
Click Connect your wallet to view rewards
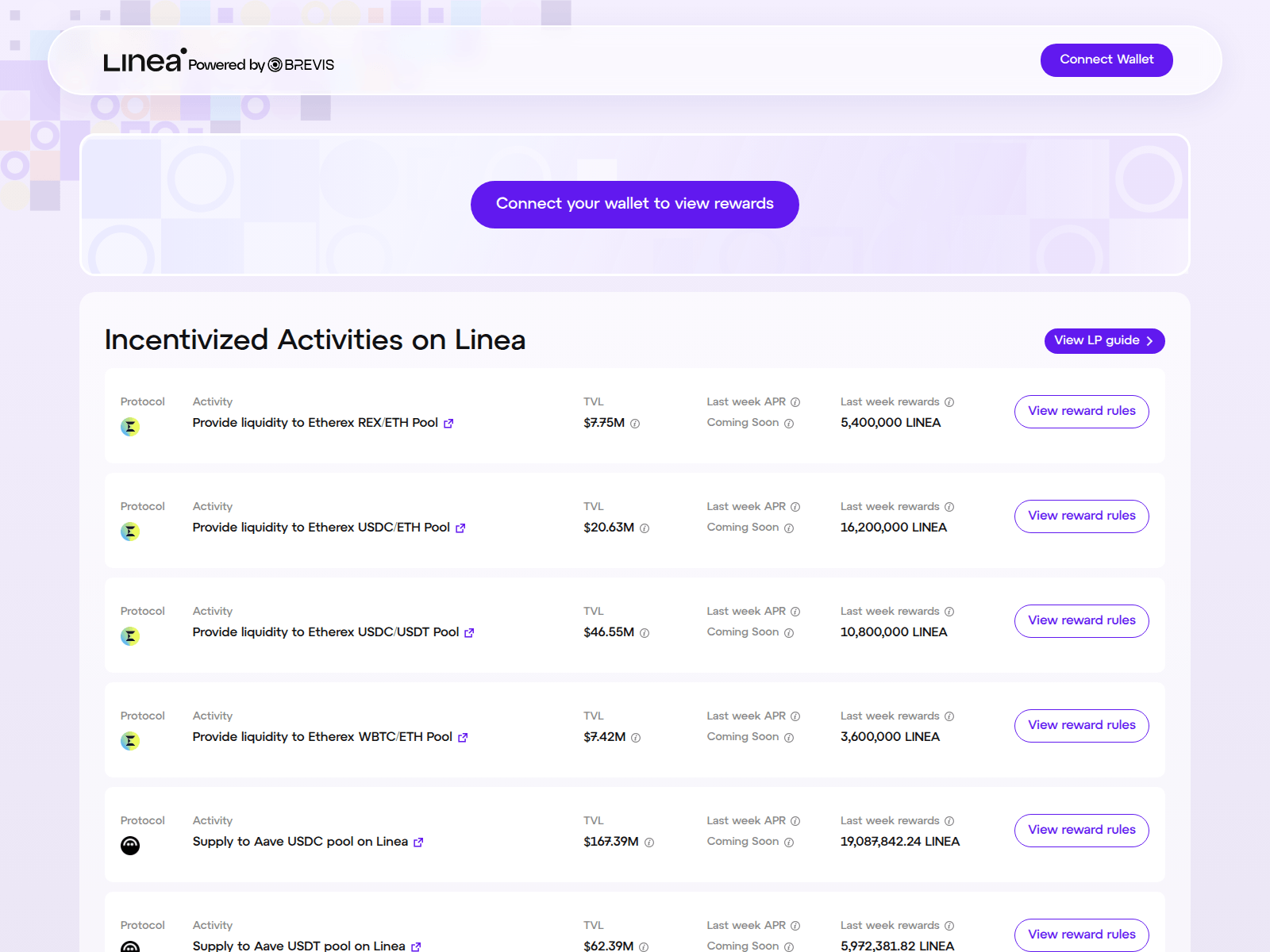(x=635, y=205)
